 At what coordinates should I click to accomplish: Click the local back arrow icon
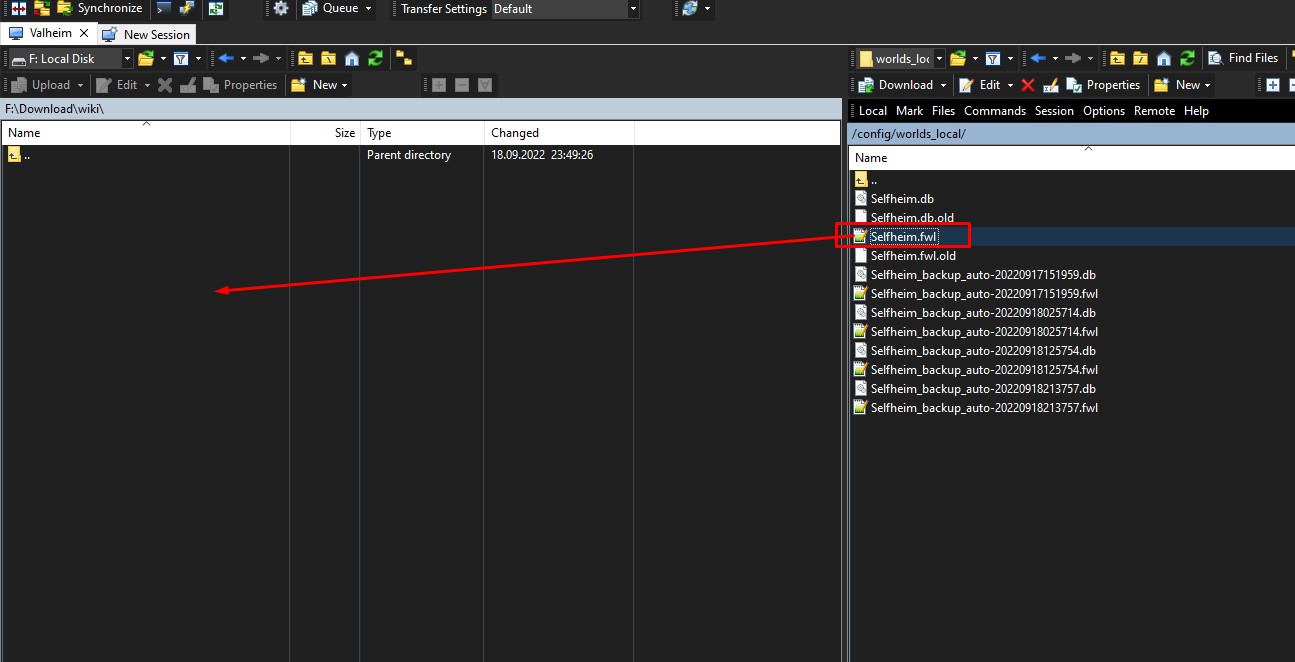pos(225,59)
